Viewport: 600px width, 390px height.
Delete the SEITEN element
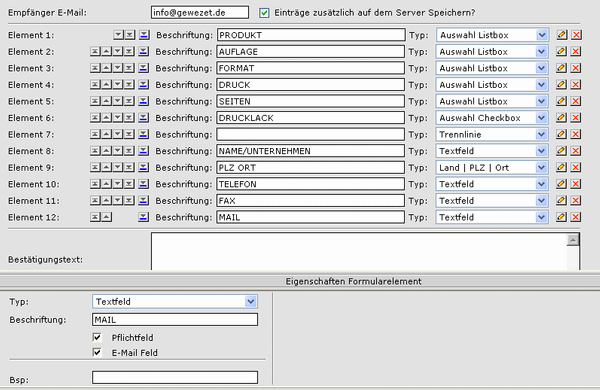576,101
